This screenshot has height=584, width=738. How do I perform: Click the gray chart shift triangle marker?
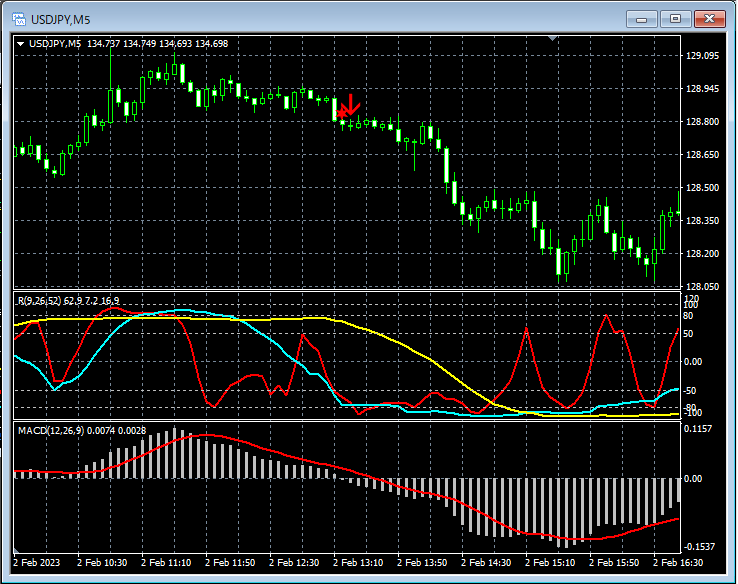(553, 39)
